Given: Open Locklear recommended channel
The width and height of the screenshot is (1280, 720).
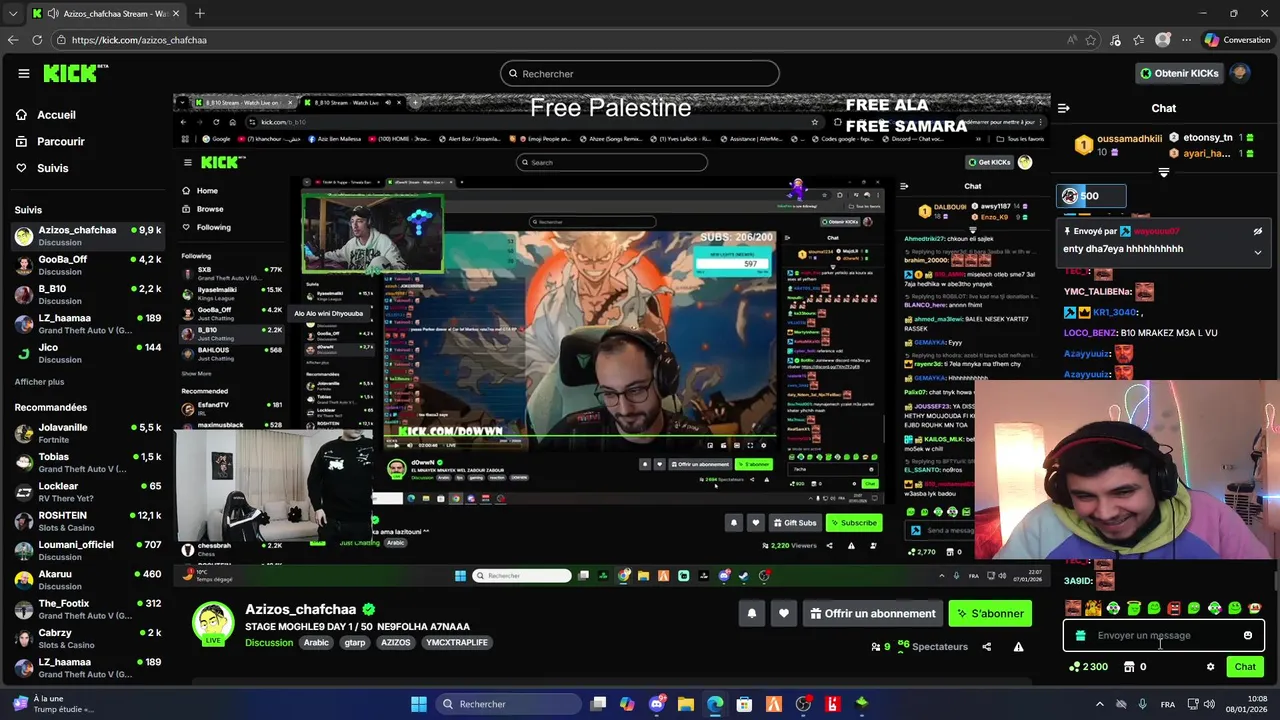Looking at the screenshot, I should 87,492.
